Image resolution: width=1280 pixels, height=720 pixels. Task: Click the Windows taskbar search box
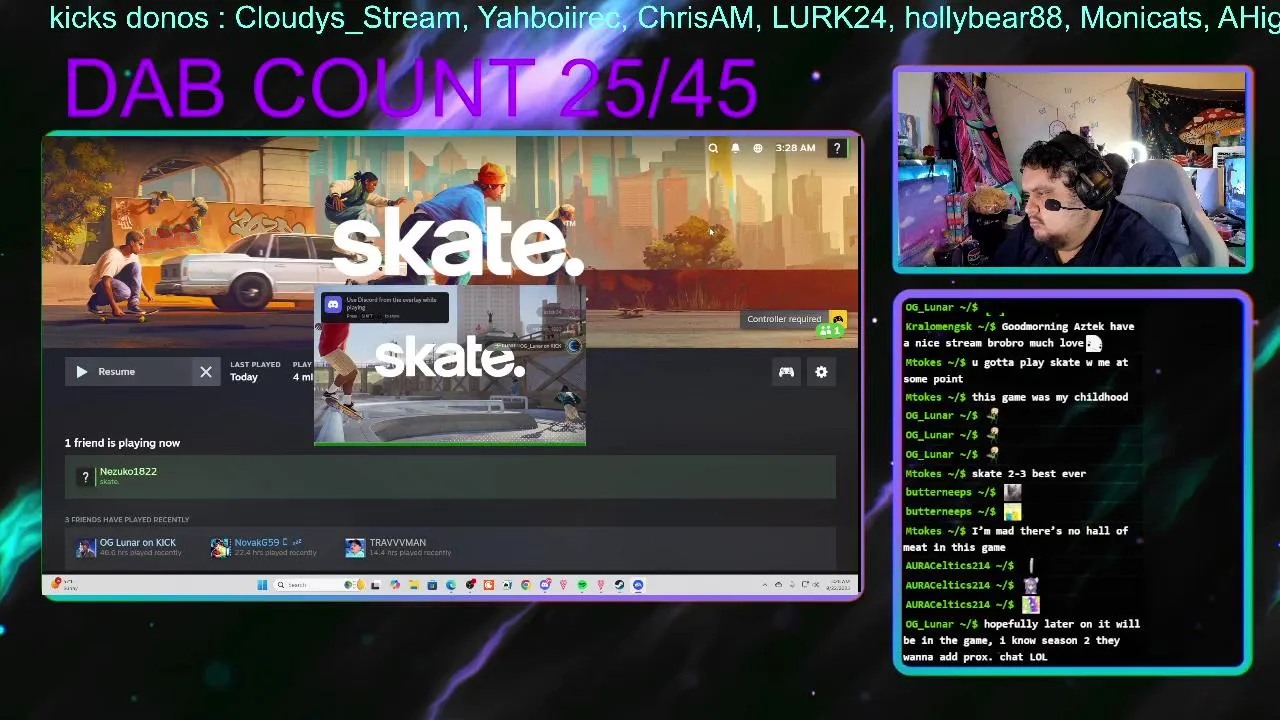coord(320,585)
